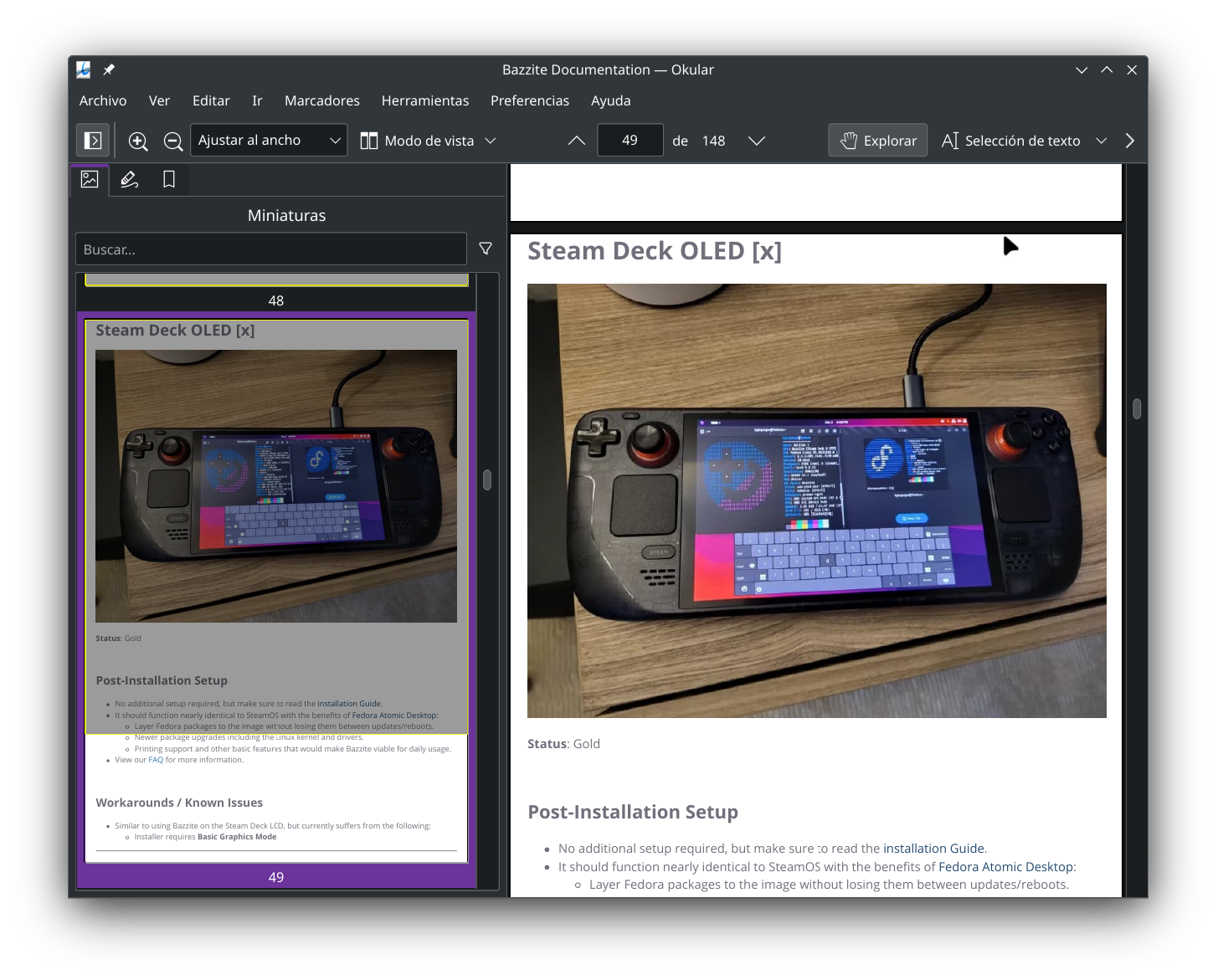Click the 'FAQ' link in the thumbnail
Screen dimensions: 1218x980
tap(156, 760)
